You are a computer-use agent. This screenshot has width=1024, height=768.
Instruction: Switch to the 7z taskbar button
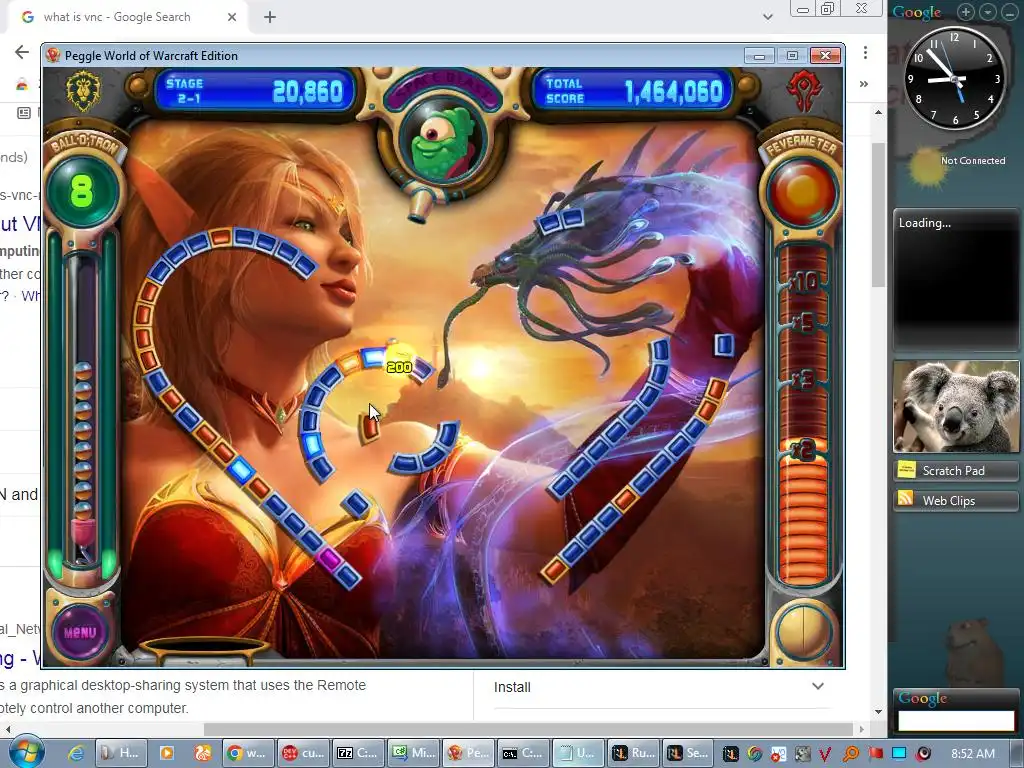pos(357,753)
